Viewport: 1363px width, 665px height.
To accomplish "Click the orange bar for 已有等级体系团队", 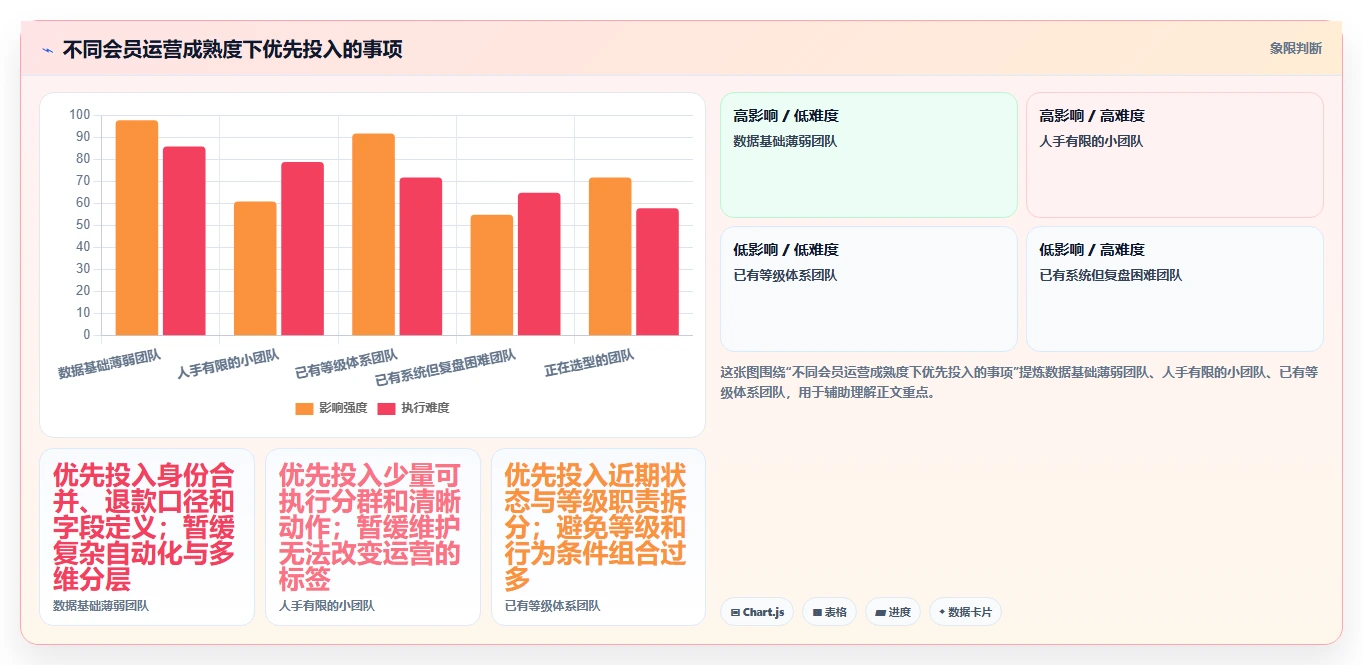I will tap(373, 234).
